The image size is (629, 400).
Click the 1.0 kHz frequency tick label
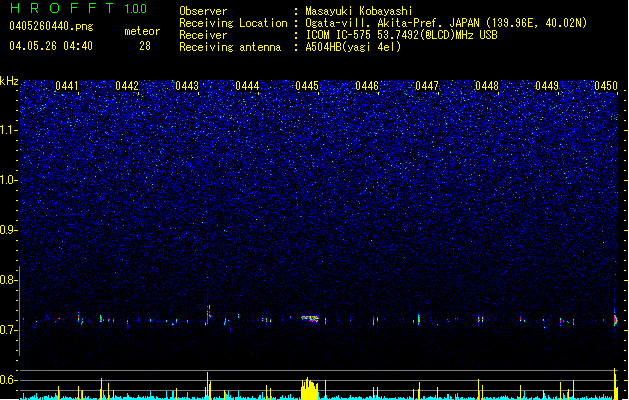click(9, 180)
